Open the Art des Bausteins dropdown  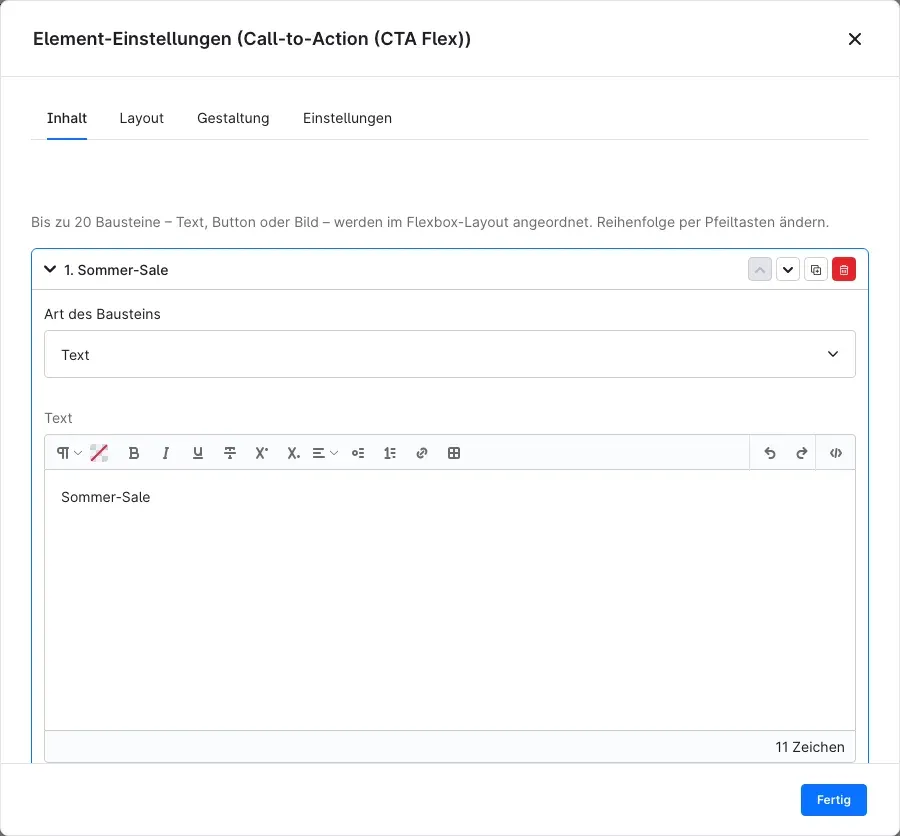[449, 354]
